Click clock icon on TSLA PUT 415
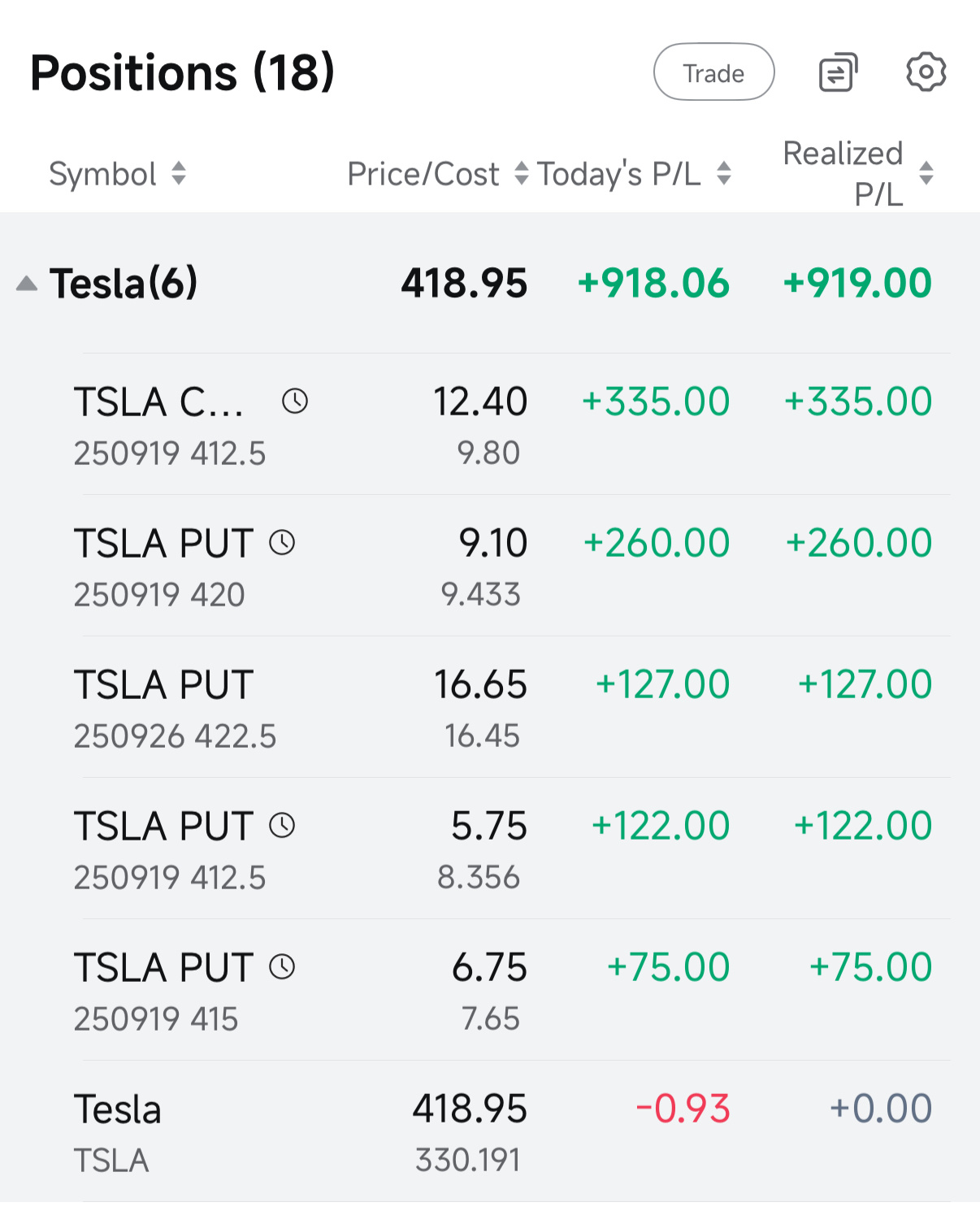 pyautogui.click(x=282, y=966)
